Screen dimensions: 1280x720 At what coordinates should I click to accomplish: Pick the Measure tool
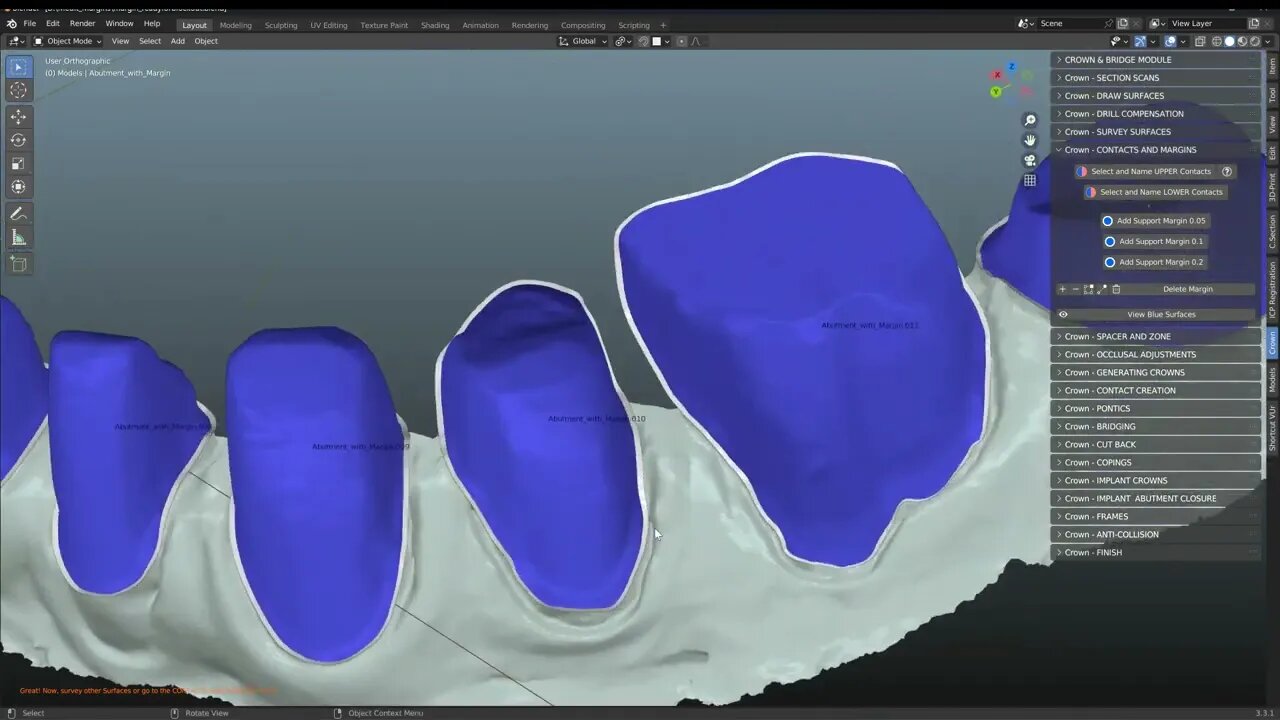pyautogui.click(x=18, y=237)
